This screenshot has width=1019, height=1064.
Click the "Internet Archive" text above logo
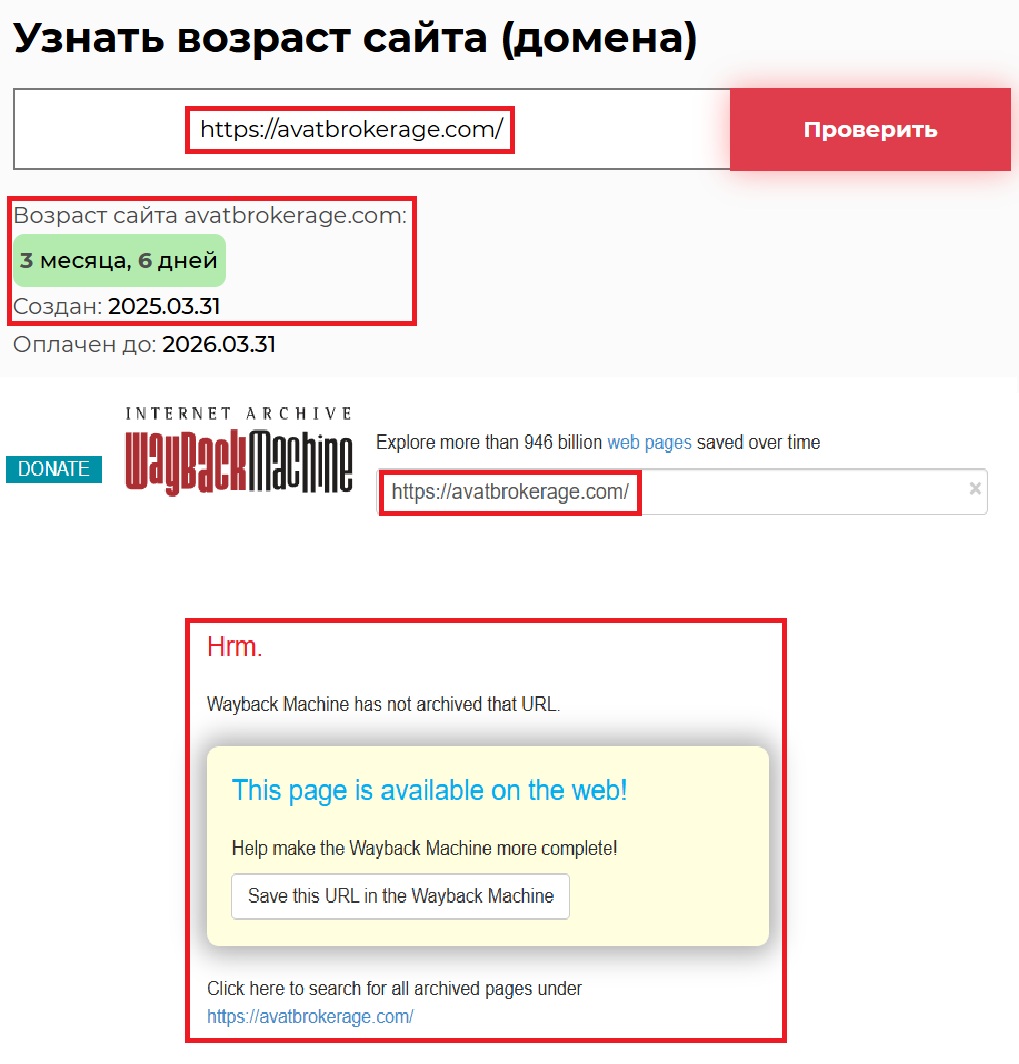239,413
